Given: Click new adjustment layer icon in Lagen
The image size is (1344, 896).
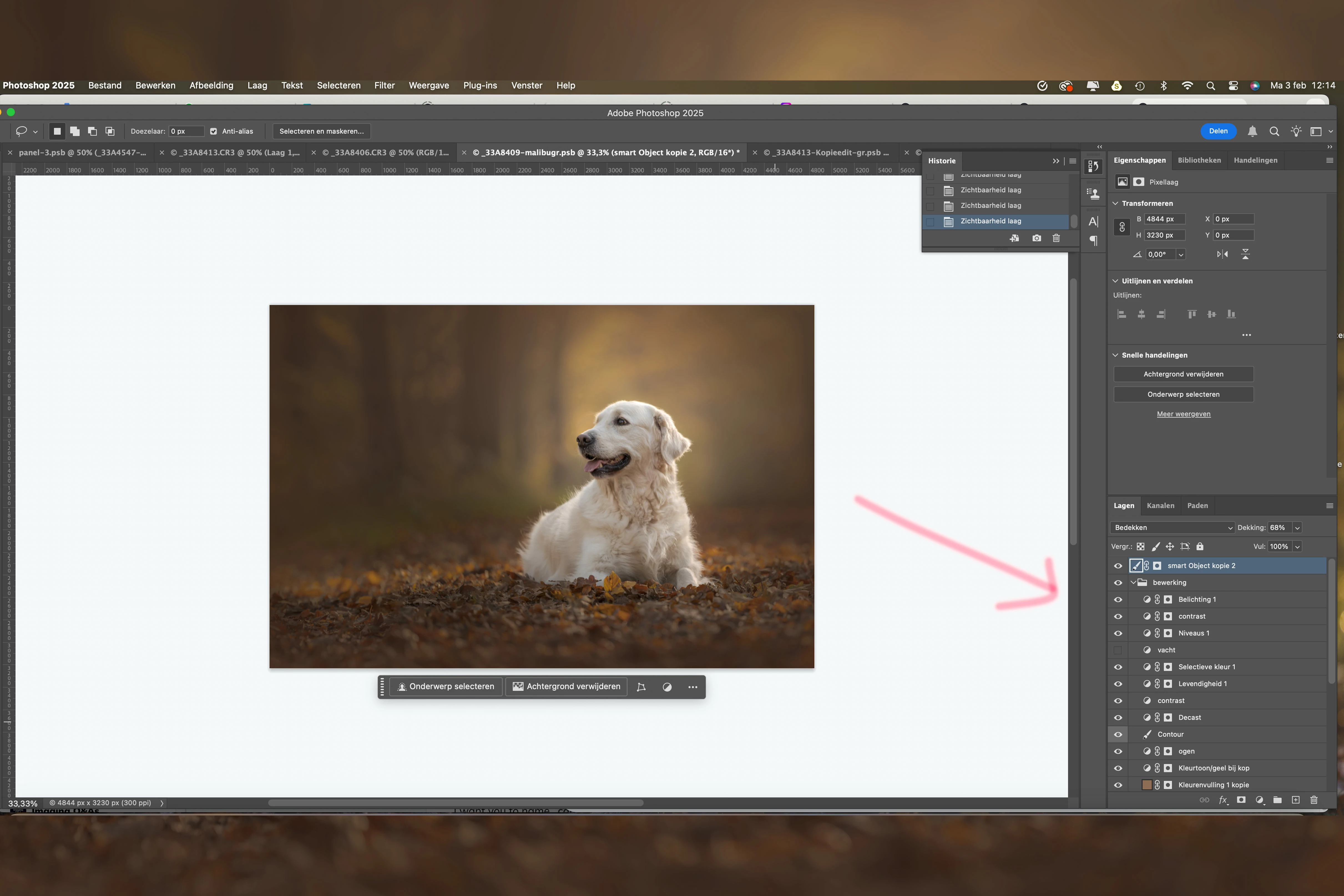Looking at the screenshot, I should coord(1259,800).
